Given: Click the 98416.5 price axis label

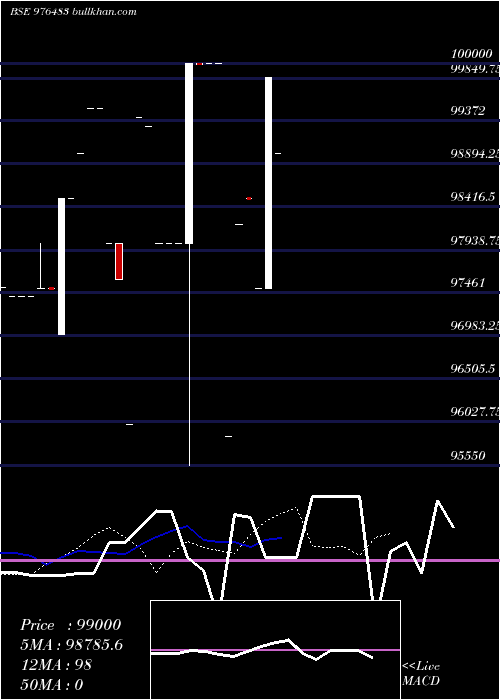Looking at the screenshot, I should (x=473, y=197).
